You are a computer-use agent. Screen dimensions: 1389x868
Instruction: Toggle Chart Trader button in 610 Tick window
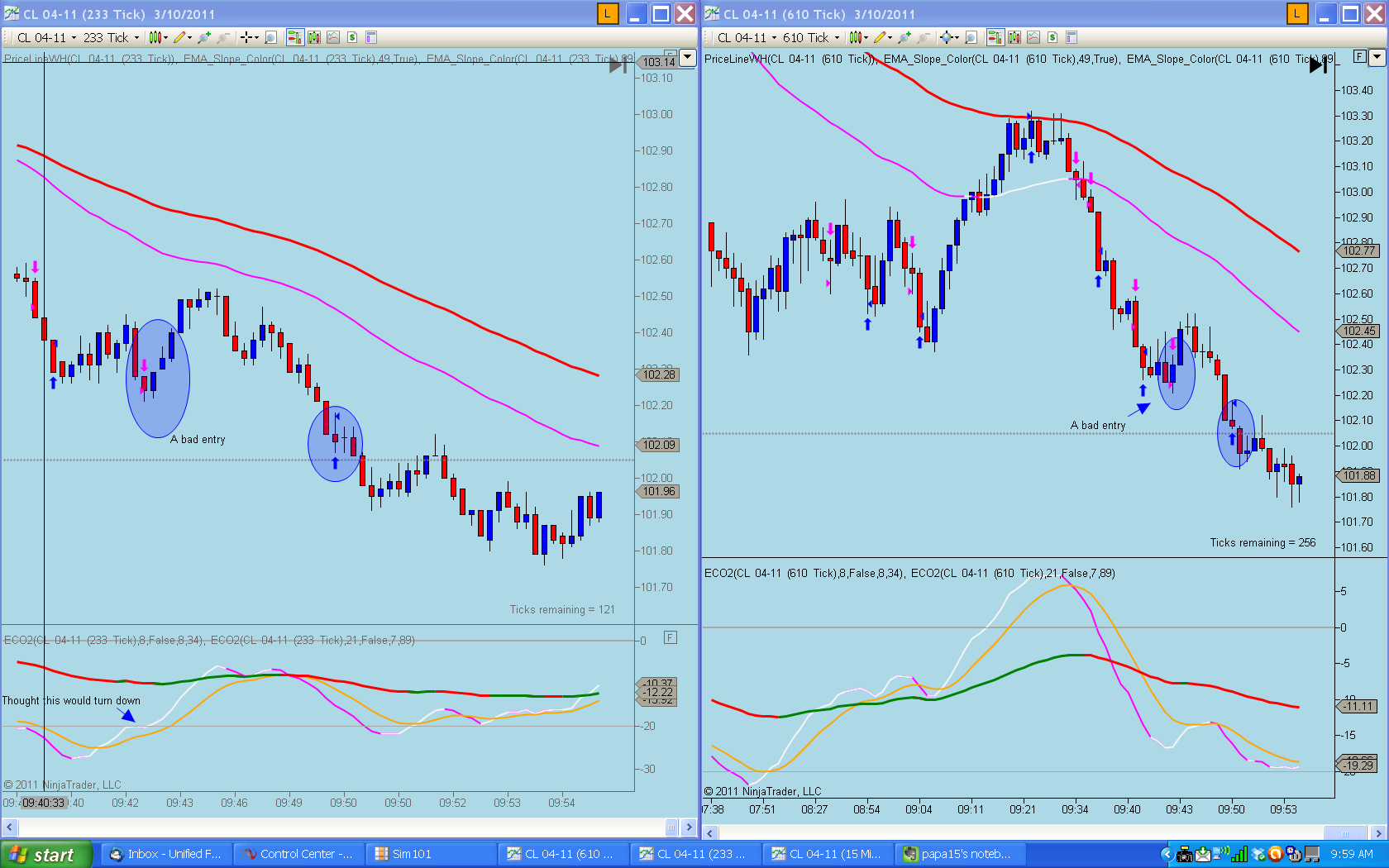pos(995,37)
